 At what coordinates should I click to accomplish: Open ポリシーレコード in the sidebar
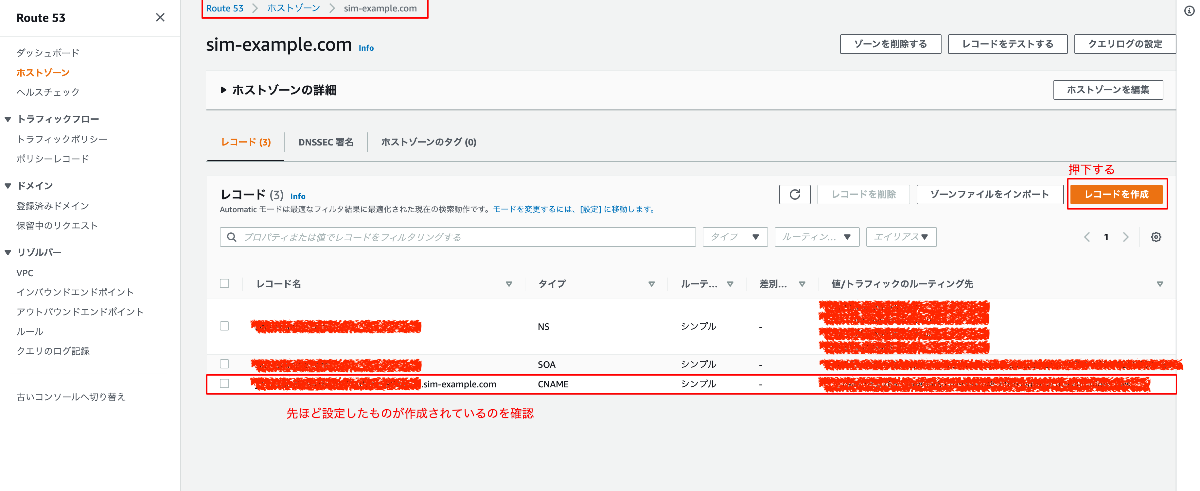(53, 158)
